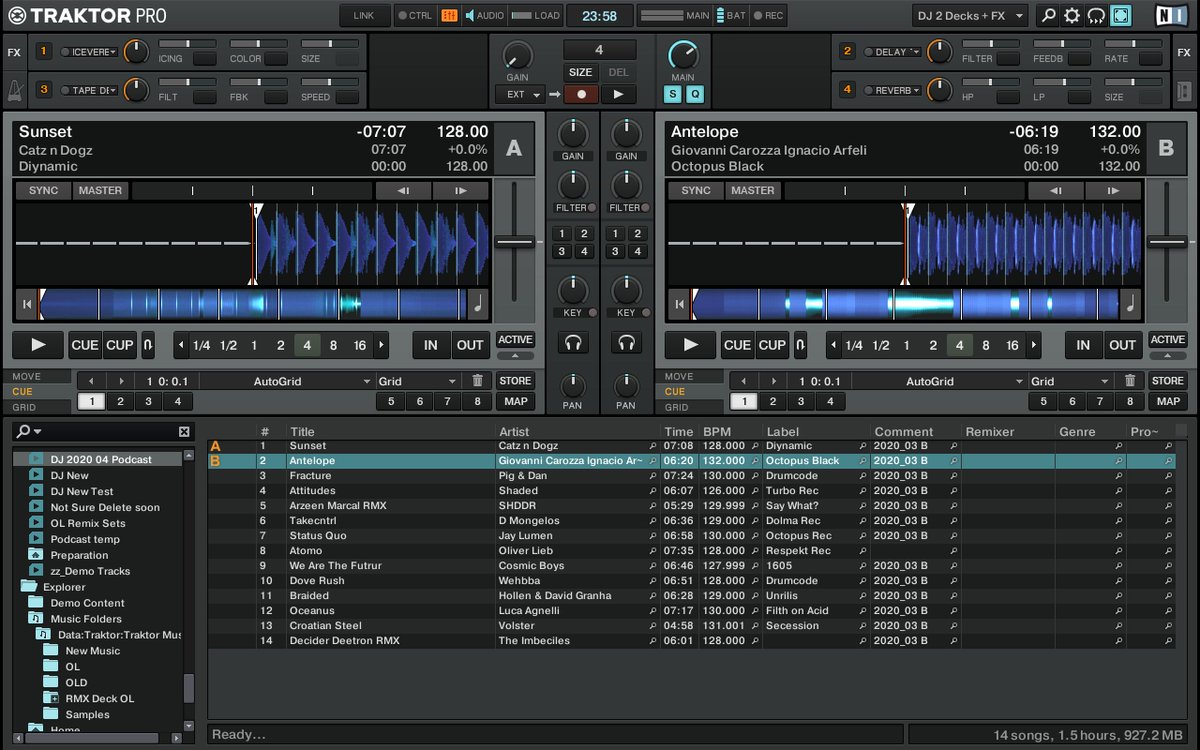Adjust FX 1 ICING slider

click(187, 44)
